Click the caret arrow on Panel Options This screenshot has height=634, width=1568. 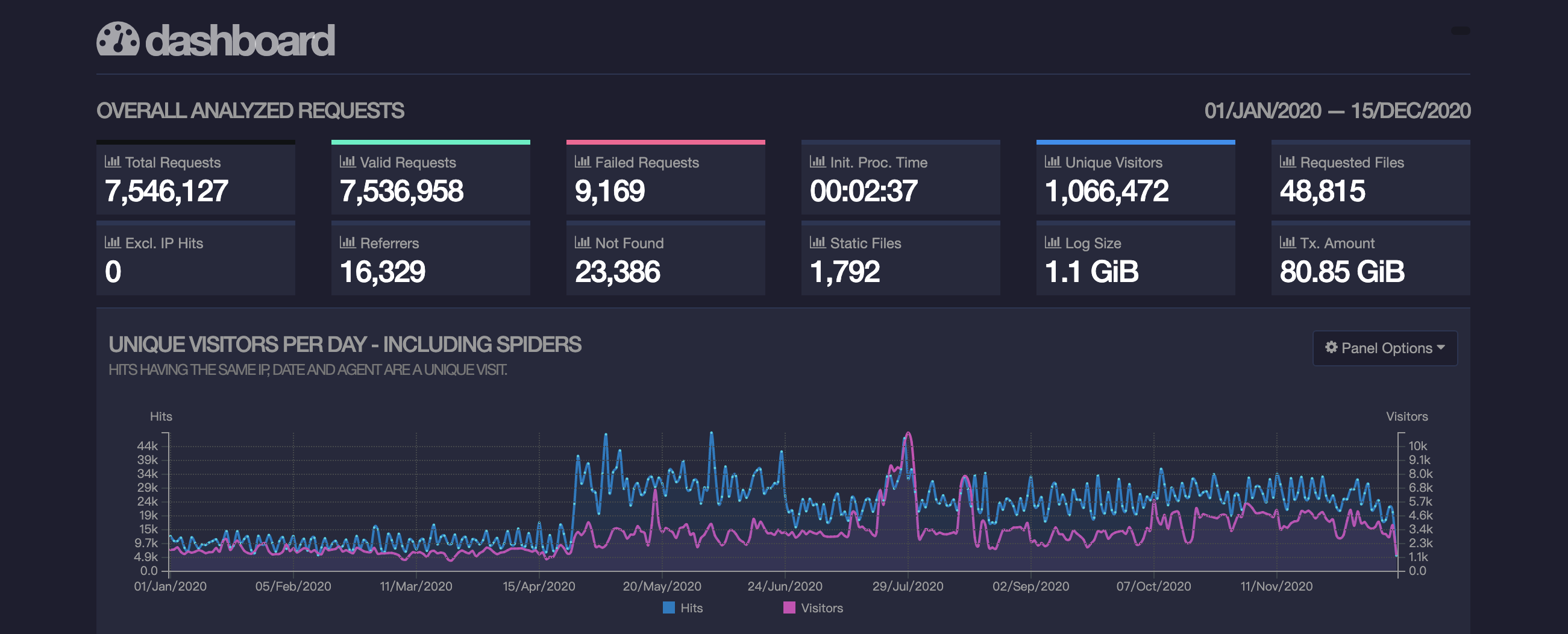coord(1440,347)
